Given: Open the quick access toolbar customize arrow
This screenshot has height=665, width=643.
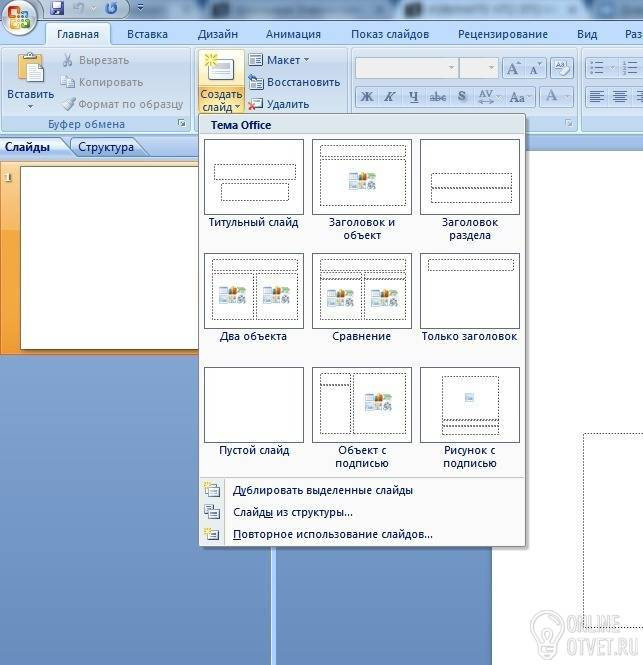Looking at the screenshot, I should (140, 8).
